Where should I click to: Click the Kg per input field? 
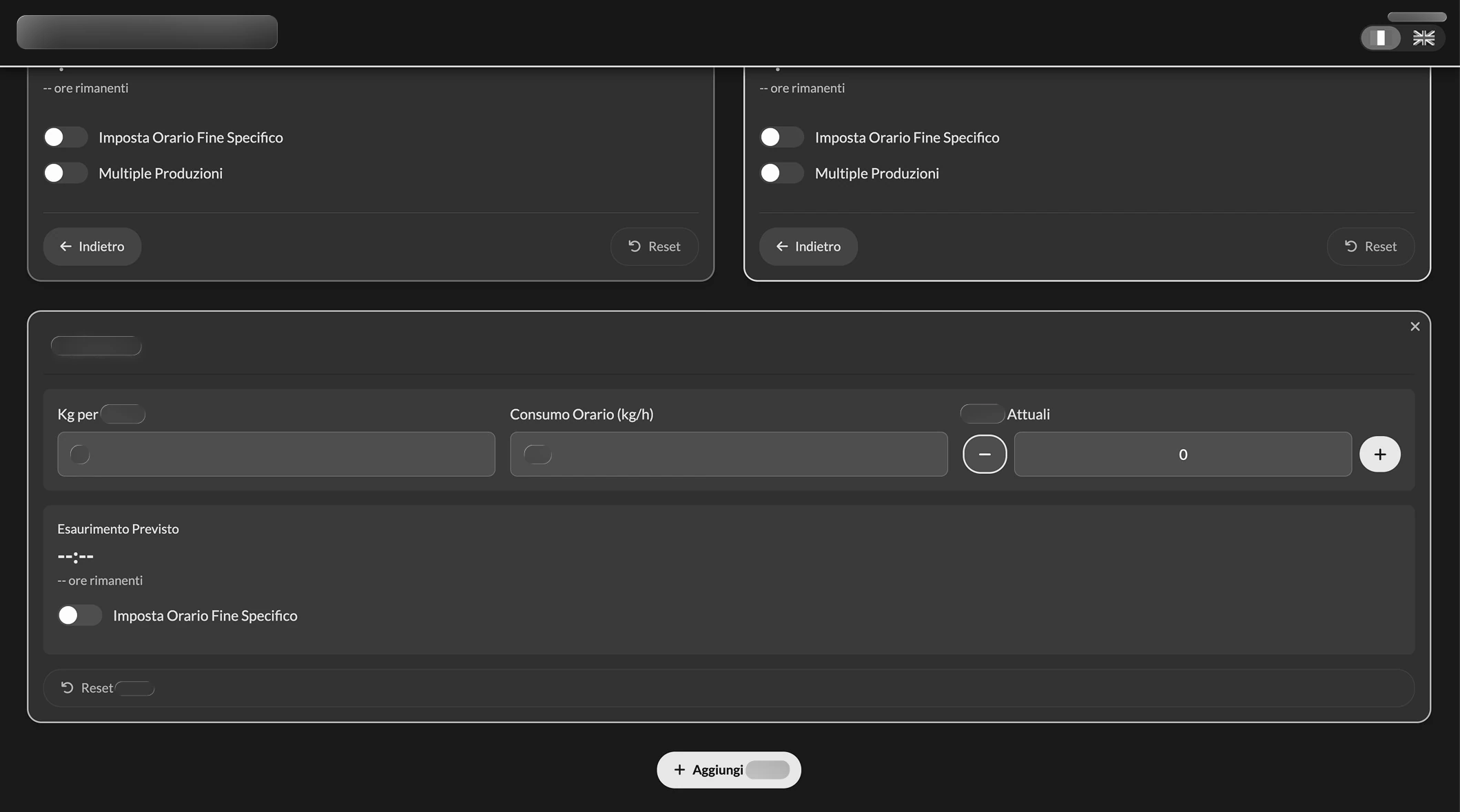[x=276, y=454]
